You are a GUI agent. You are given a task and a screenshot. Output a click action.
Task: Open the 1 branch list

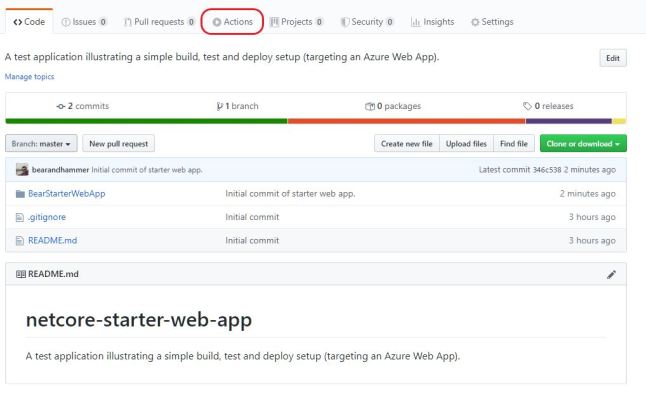237,106
